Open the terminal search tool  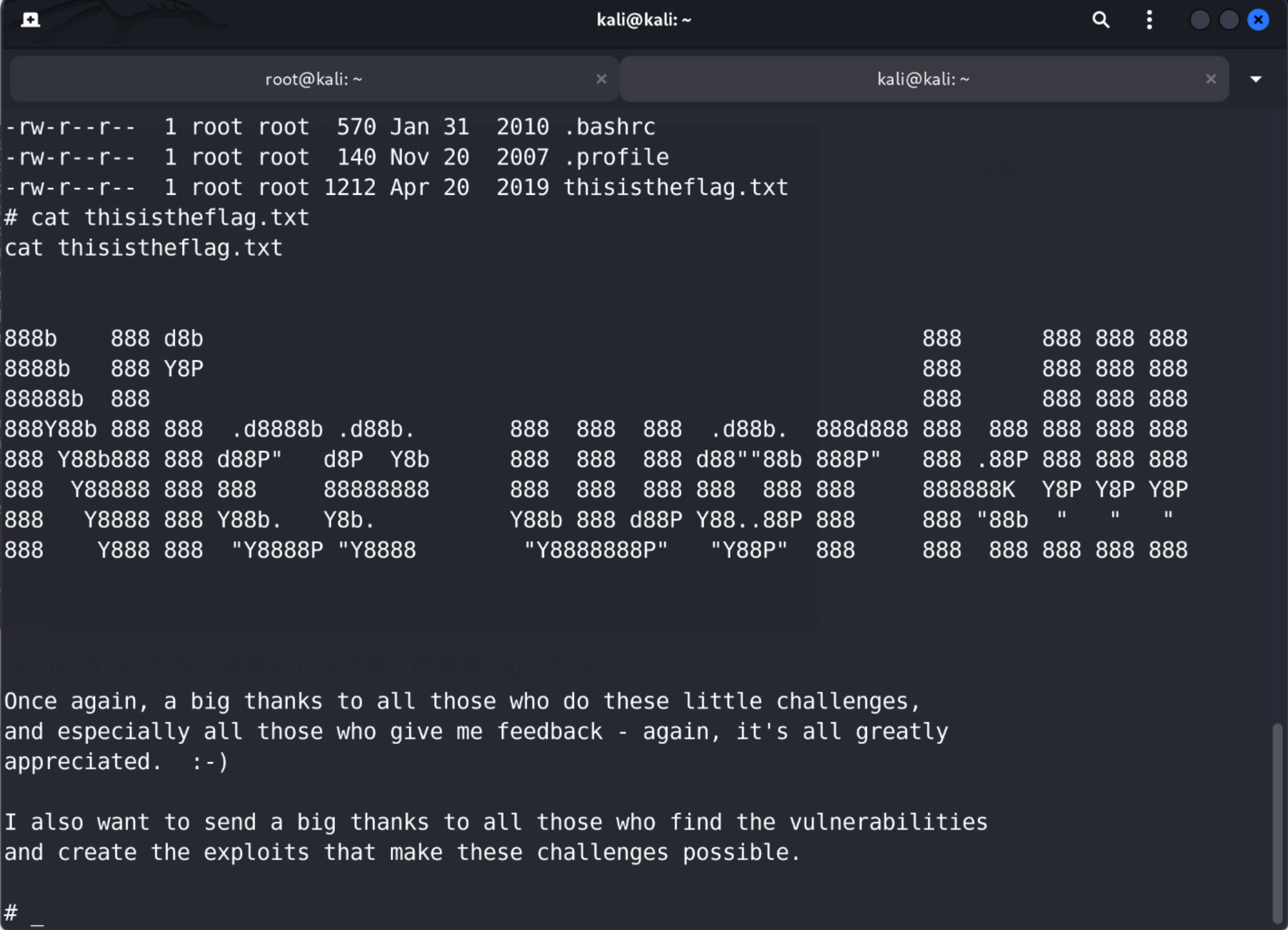pyautogui.click(x=1101, y=20)
